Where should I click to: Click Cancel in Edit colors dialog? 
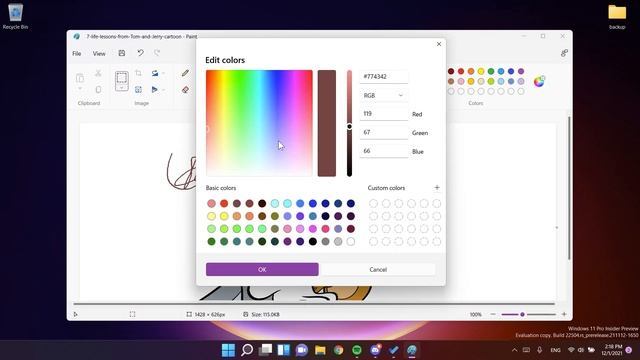378,269
